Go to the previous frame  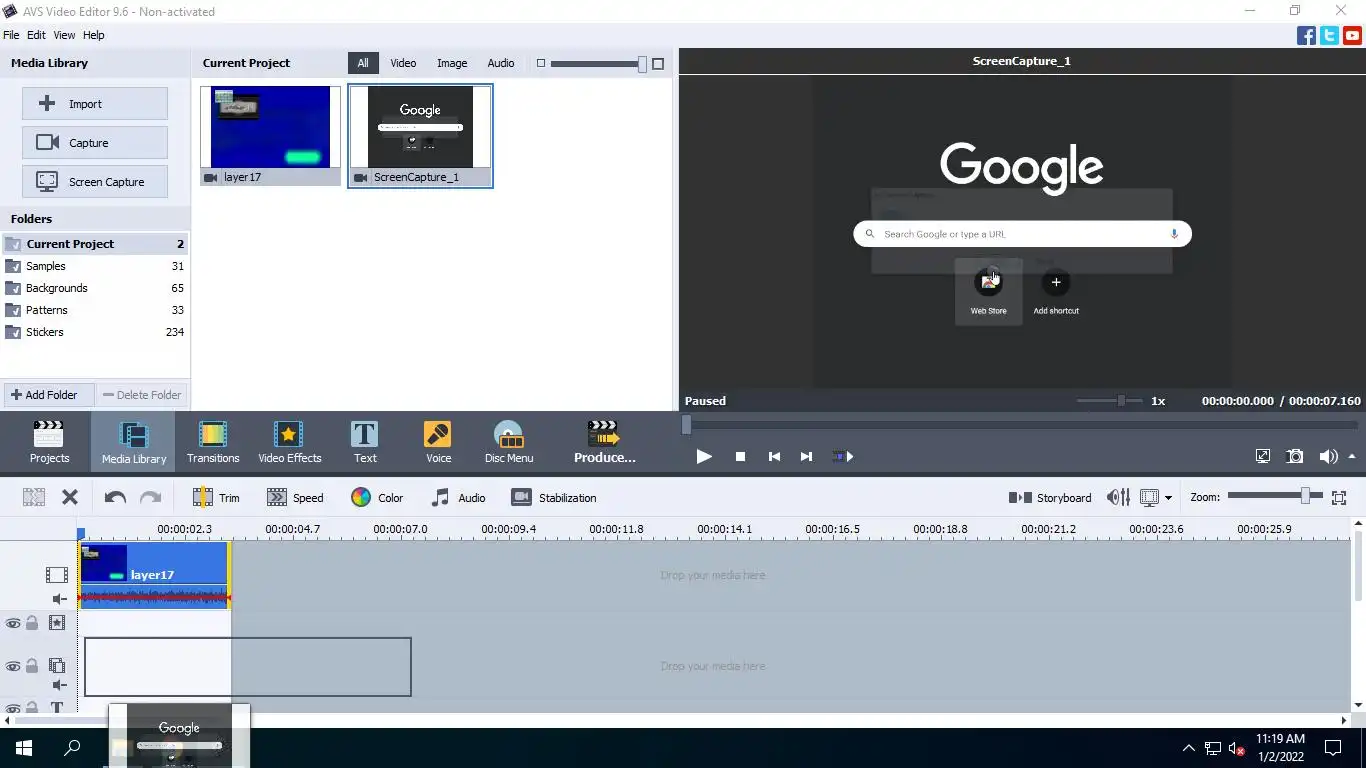[x=774, y=456]
